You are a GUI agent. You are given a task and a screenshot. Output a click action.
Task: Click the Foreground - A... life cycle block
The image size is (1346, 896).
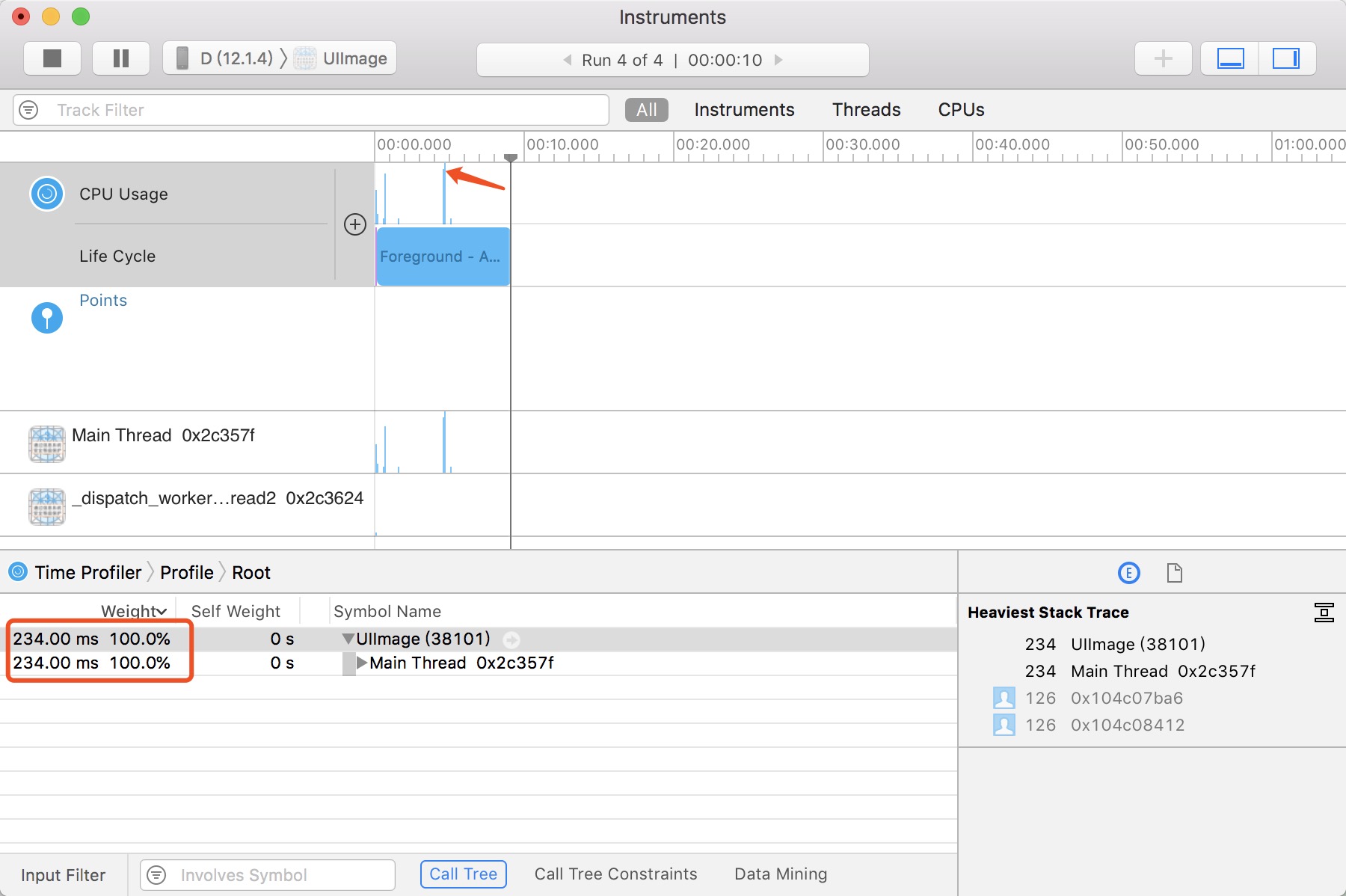tap(443, 257)
